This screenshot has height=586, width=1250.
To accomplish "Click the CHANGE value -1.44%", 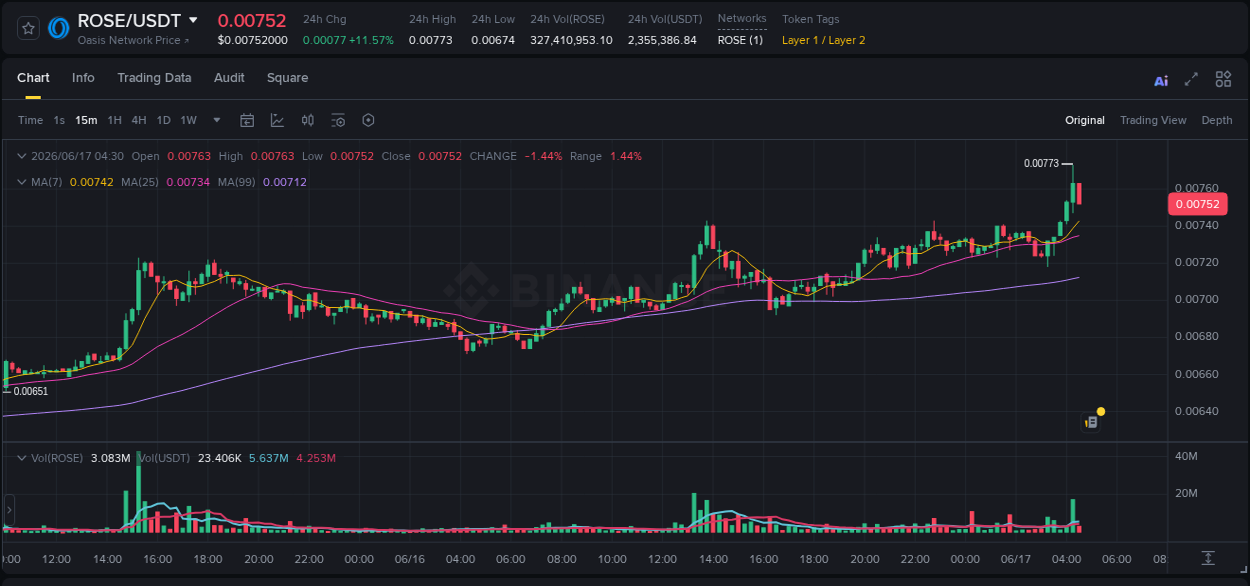I will pyautogui.click(x=544, y=156).
